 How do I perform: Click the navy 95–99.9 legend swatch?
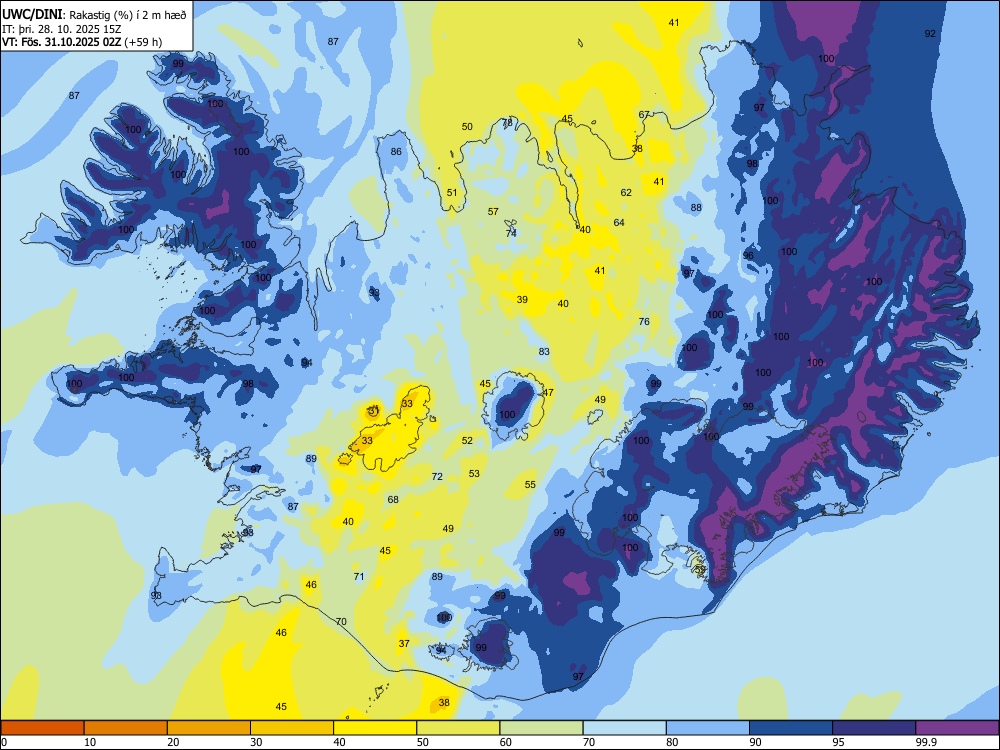point(874,728)
